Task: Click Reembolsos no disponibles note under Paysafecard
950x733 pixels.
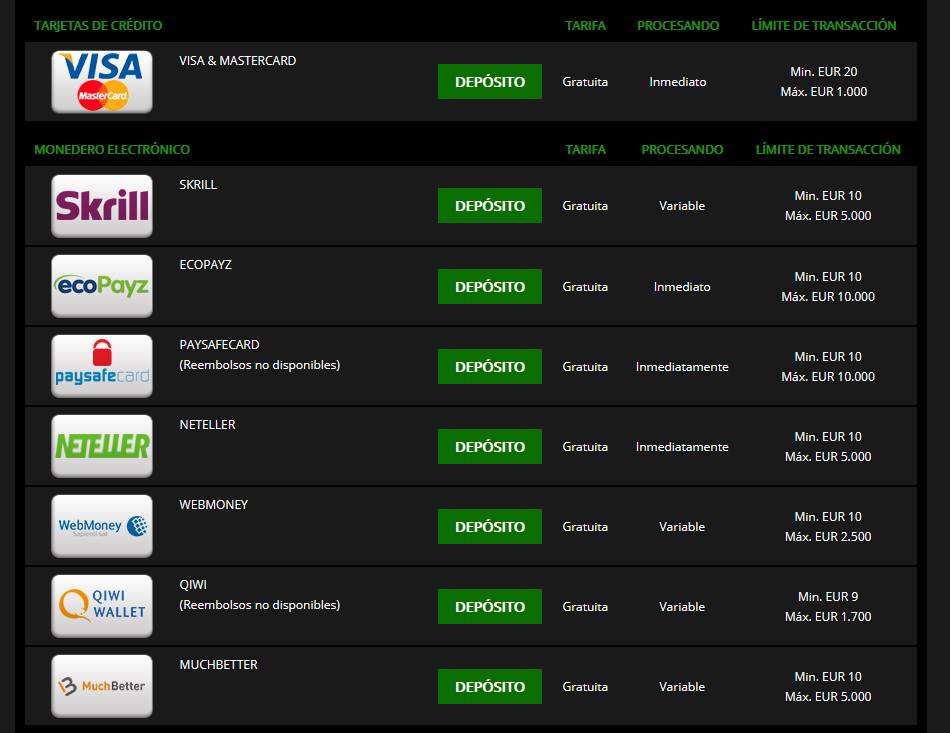Action: click(260, 365)
